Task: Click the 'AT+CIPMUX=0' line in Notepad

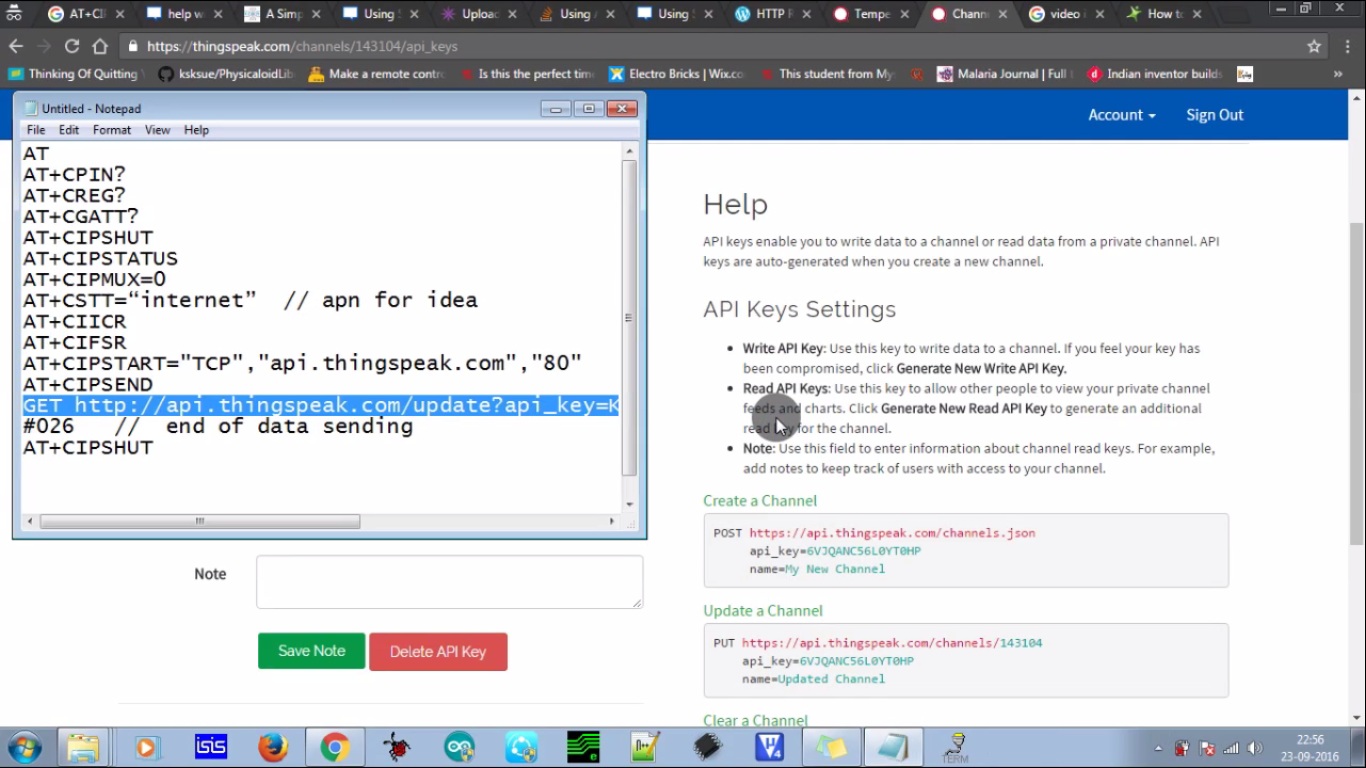Action: tap(95, 280)
